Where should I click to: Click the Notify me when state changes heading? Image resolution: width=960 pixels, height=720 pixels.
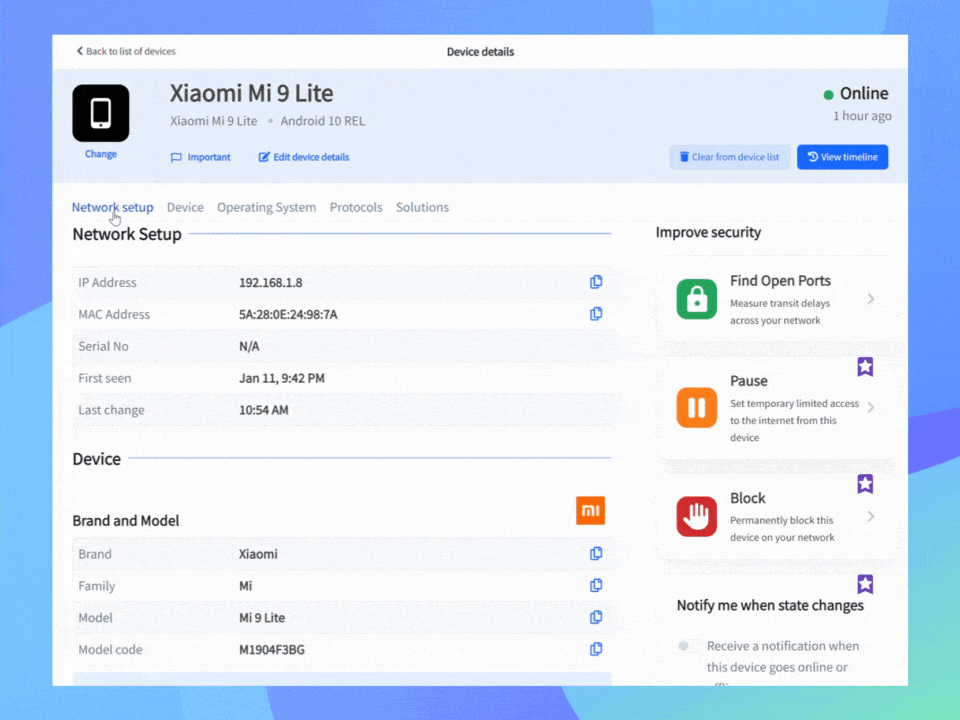(x=770, y=606)
